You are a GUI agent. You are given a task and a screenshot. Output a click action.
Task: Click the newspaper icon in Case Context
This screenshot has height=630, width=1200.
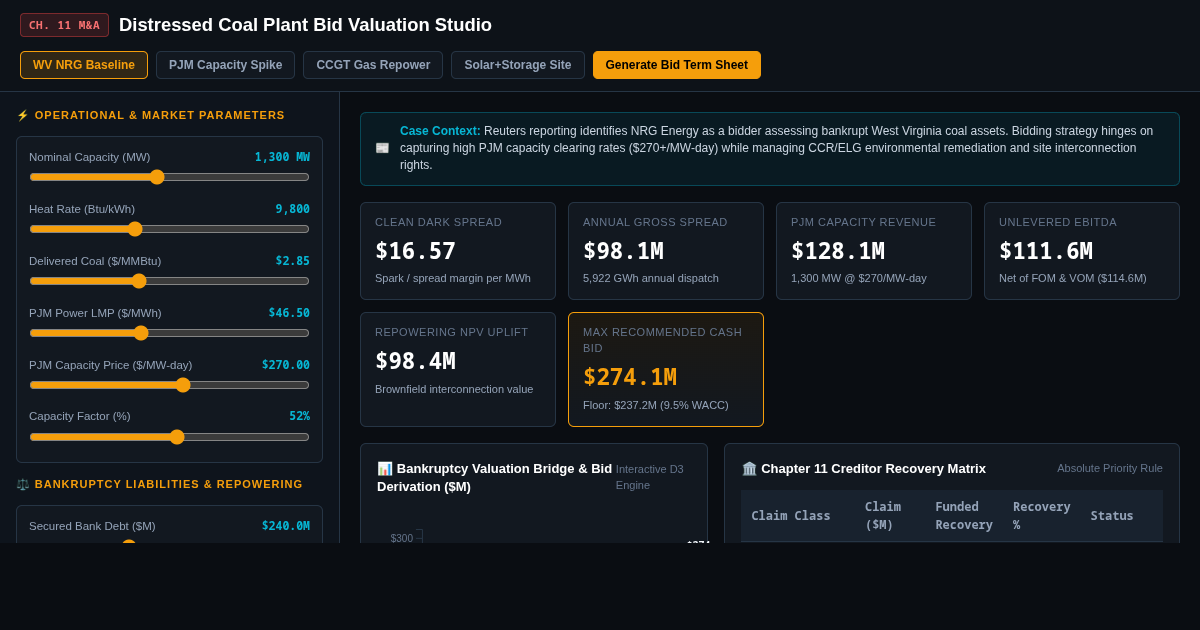(382, 148)
